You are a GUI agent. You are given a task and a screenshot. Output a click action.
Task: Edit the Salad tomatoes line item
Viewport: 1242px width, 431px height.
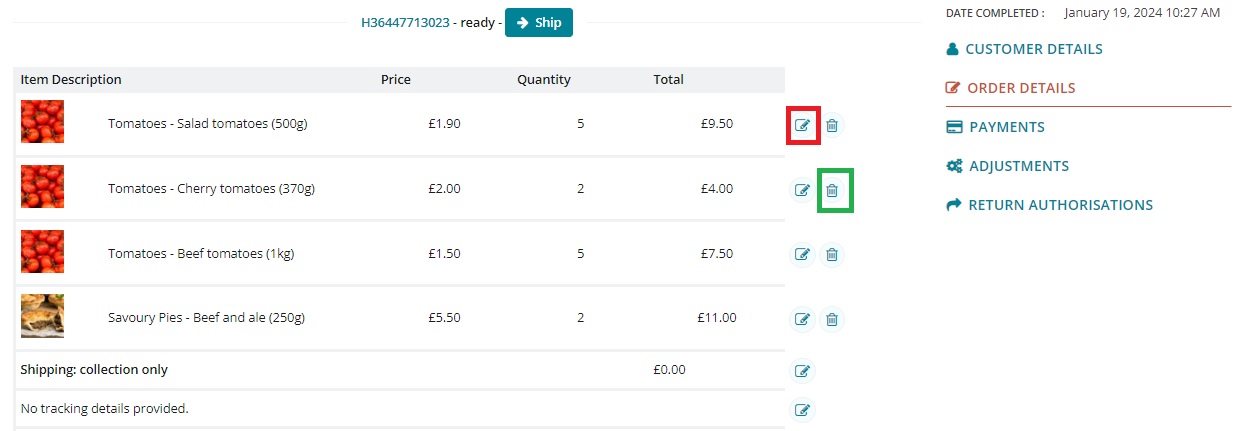(802, 125)
